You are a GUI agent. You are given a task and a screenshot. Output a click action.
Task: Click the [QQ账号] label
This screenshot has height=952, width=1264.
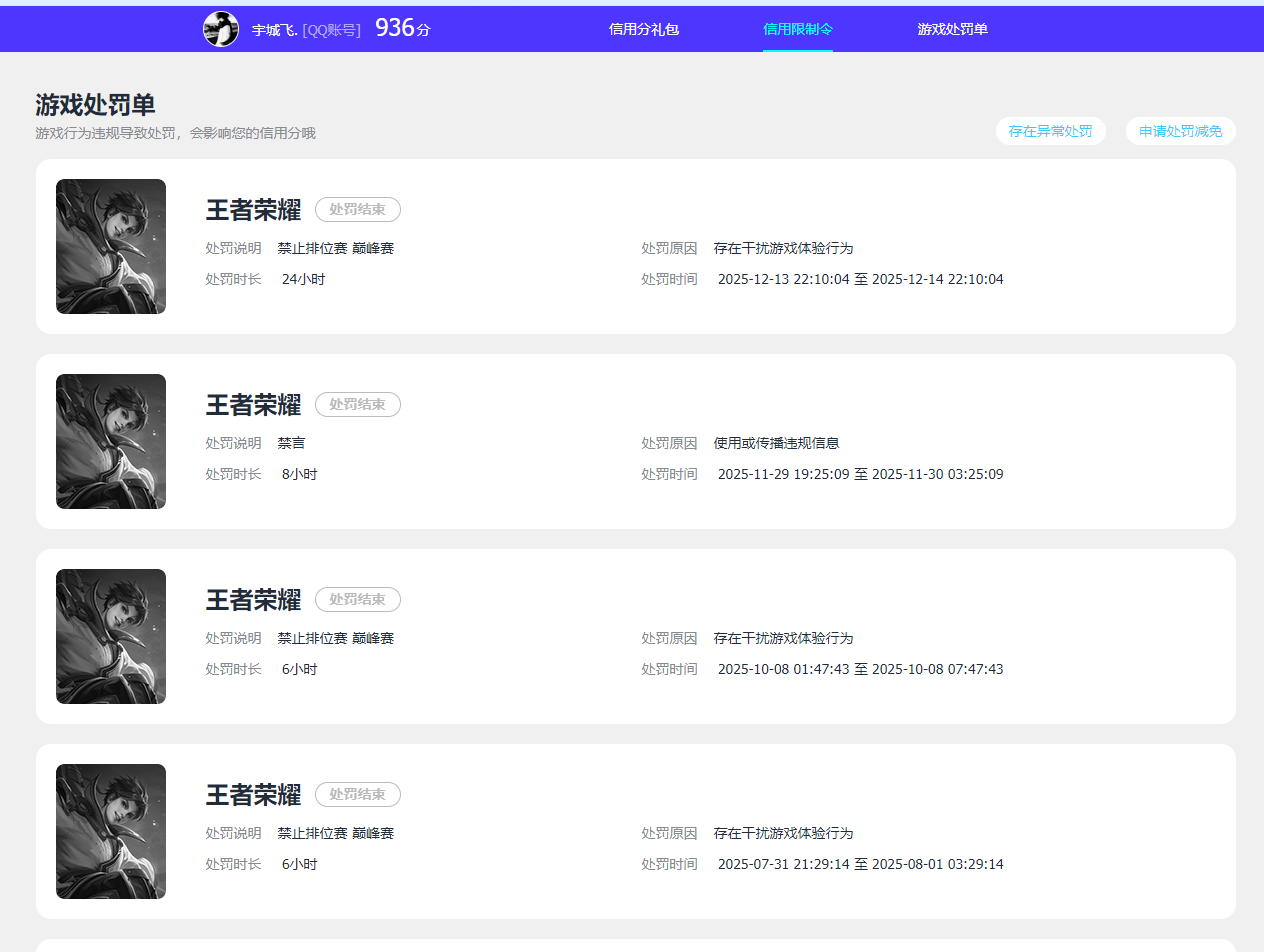point(332,30)
